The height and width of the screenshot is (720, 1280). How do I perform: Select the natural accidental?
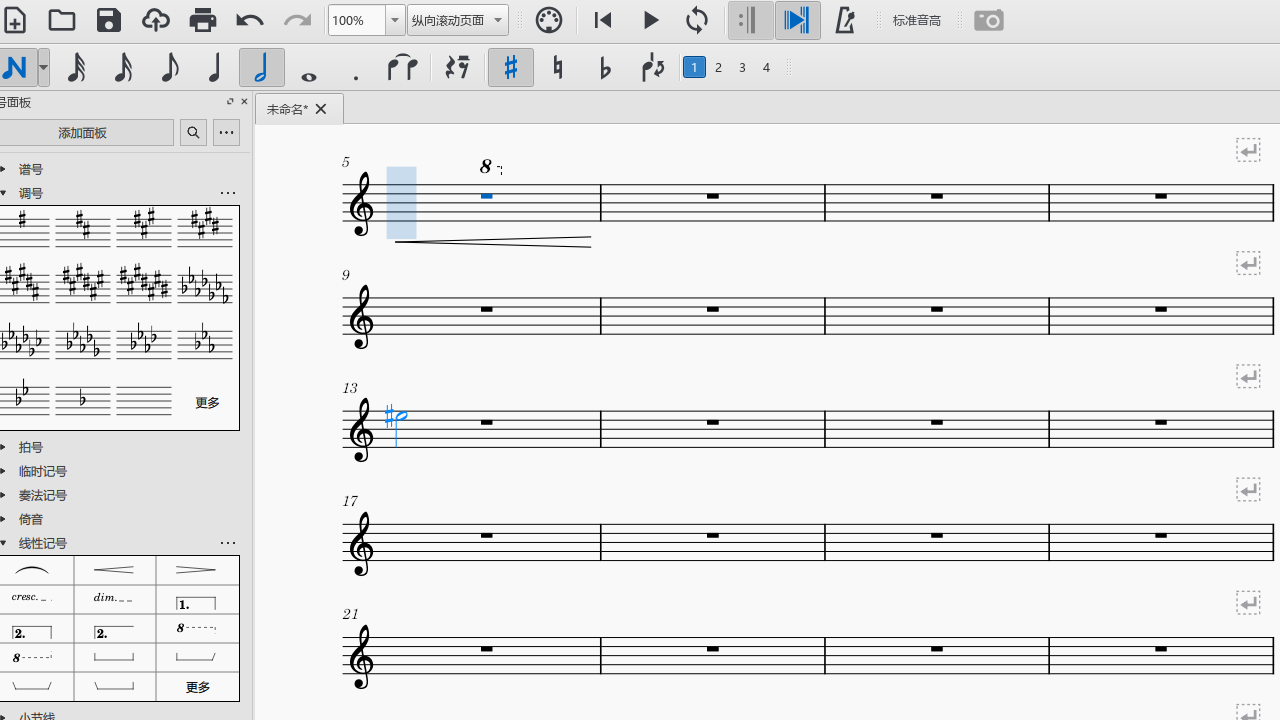pos(557,67)
